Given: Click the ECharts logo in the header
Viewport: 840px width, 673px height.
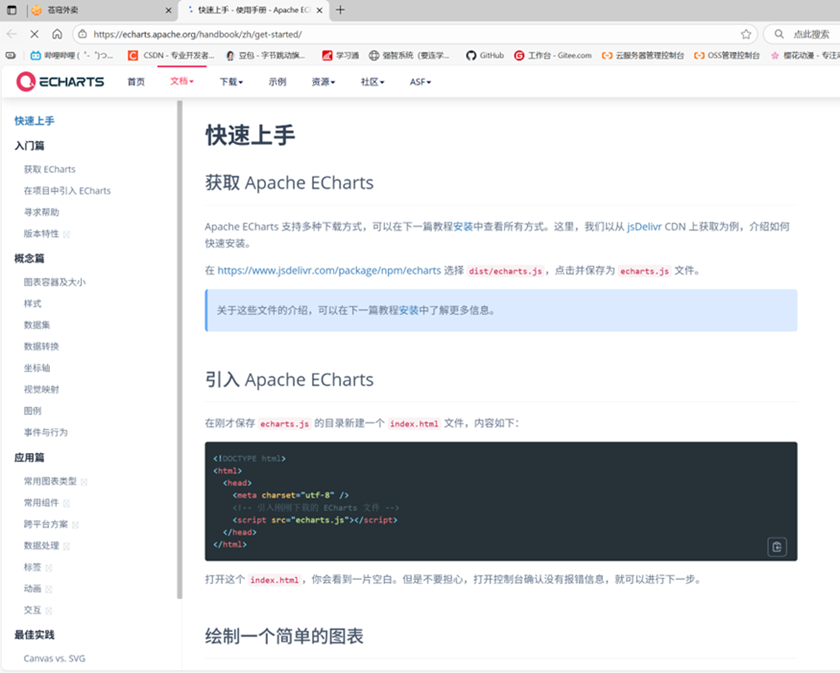Looking at the screenshot, I should [x=60, y=81].
